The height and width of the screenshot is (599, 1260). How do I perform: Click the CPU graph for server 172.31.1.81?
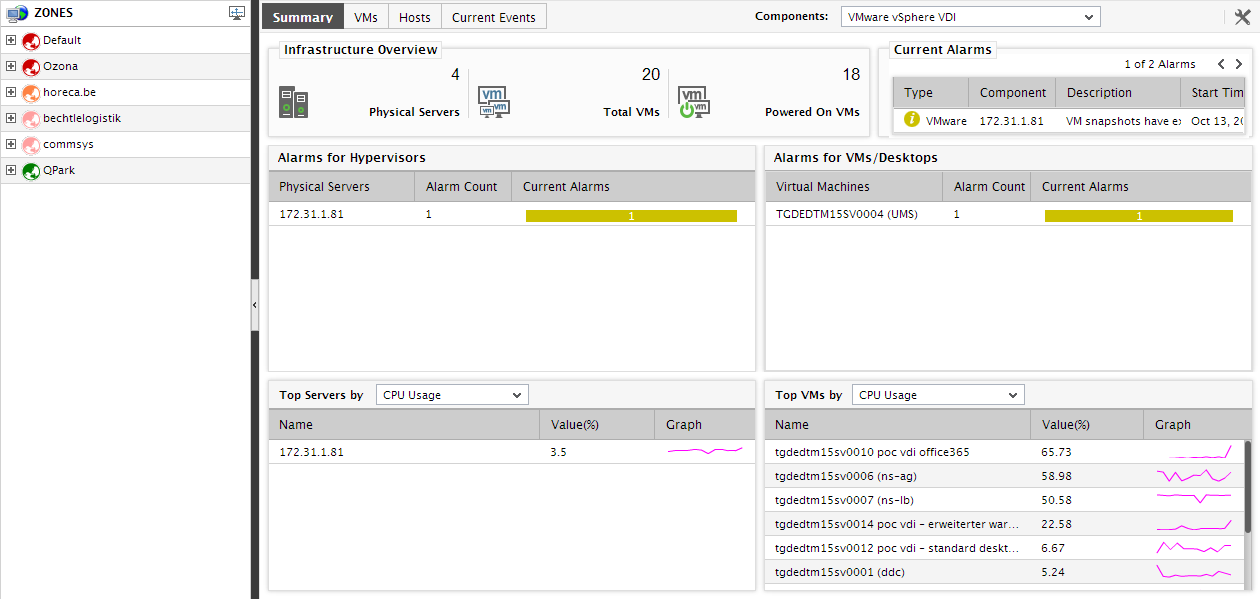705,452
